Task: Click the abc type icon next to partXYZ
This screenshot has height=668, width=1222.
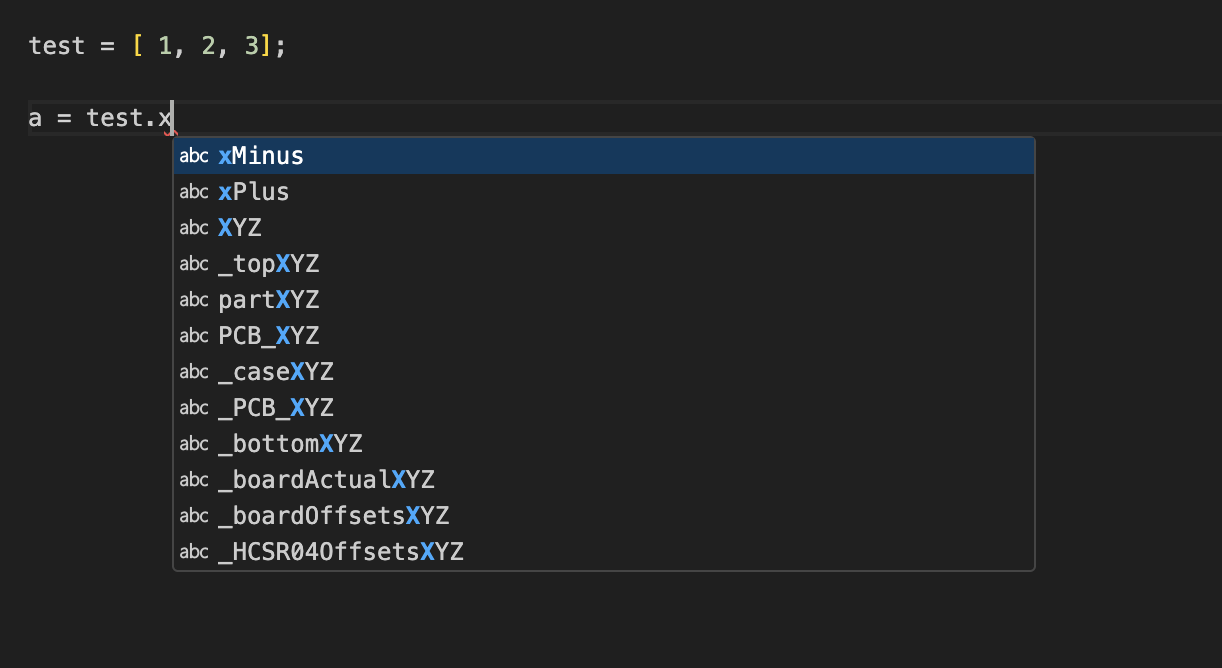Action: [x=194, y=300]
